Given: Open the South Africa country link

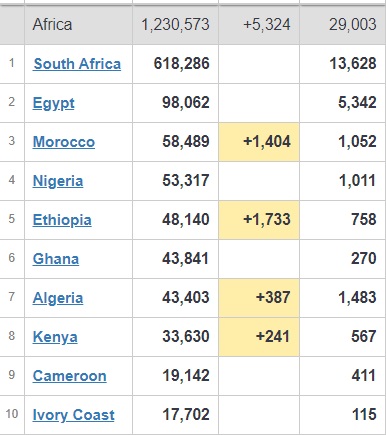Looking at the screenshot, I should (77, 64).
